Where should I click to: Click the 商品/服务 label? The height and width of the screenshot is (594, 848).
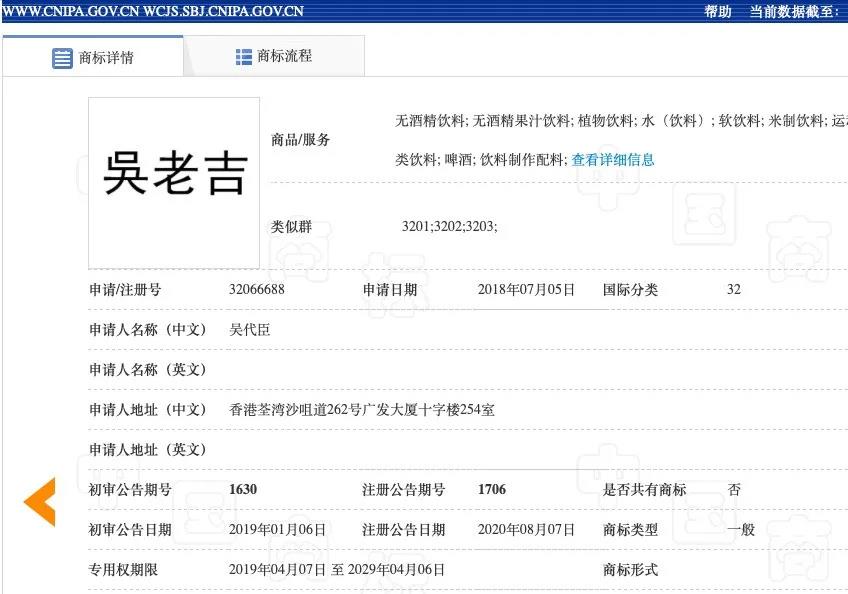pyautogui.click(x=300, y=140)
